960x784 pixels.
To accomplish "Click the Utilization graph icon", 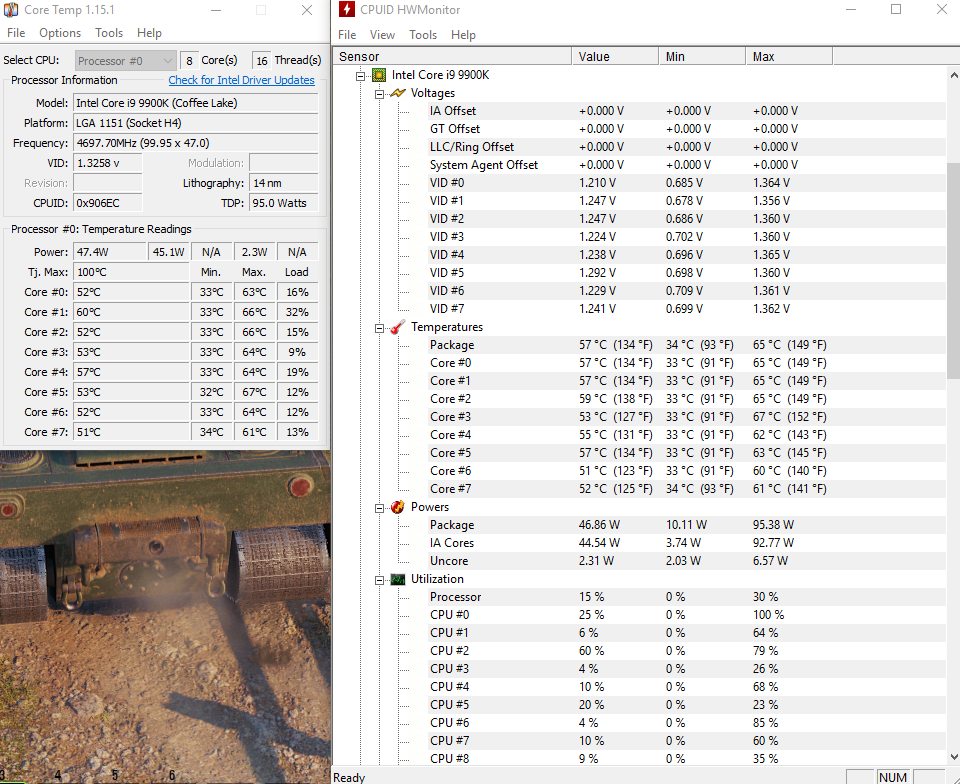I will 398,579.
